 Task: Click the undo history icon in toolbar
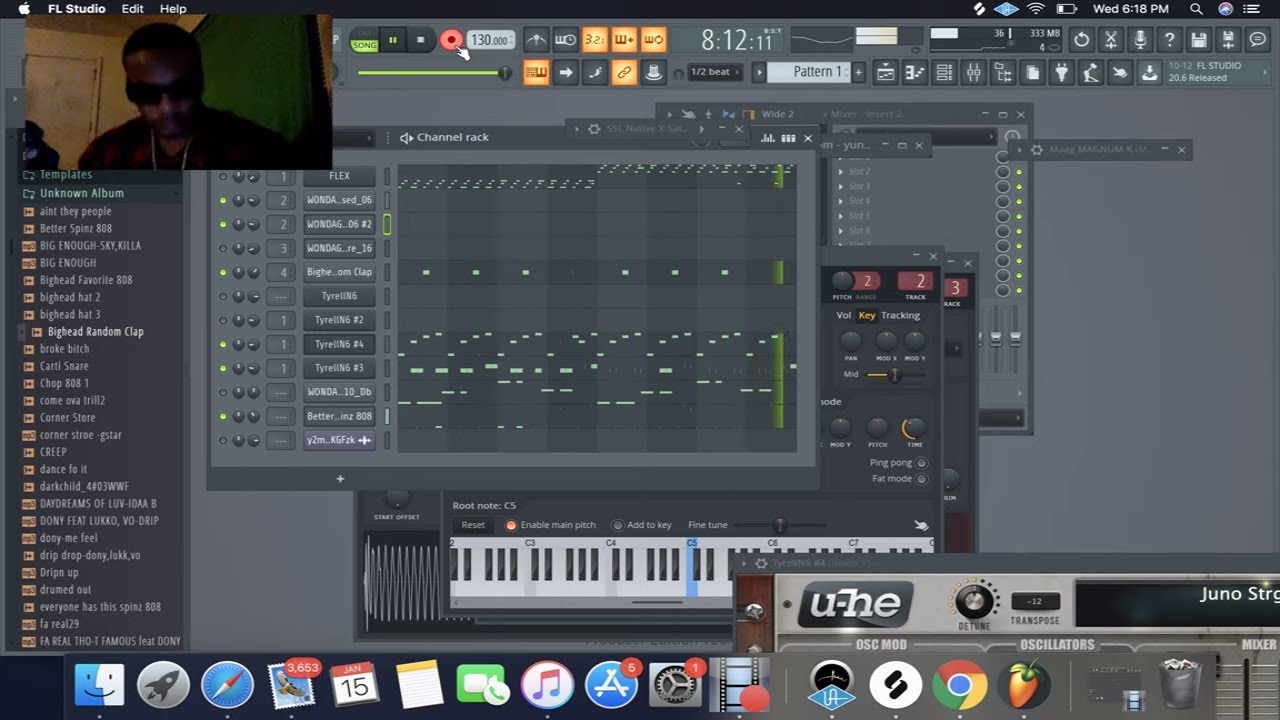[1081, 40]
